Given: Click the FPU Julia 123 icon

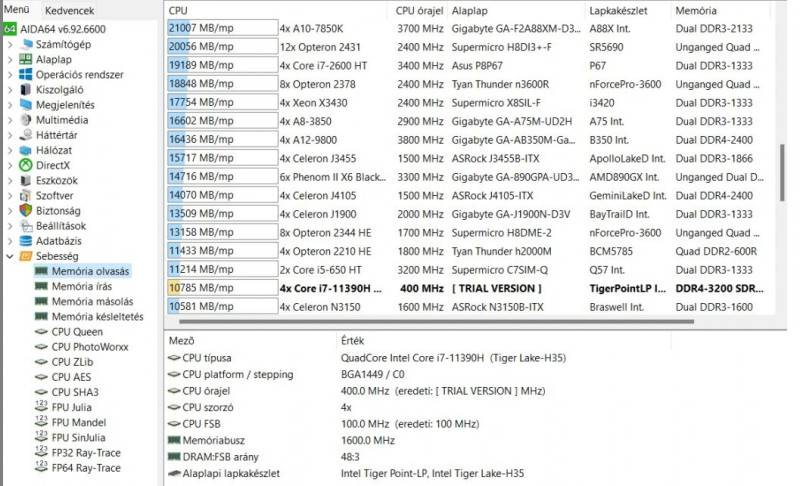Looking at the screenshot, I should [x=41, y=406].
